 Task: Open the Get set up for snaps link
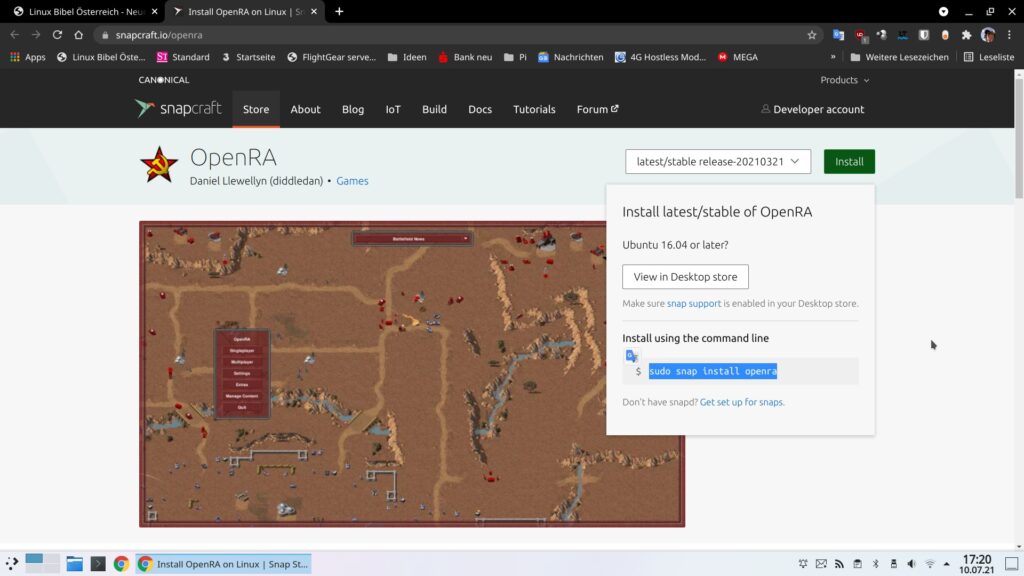pyautogui.click(x=741, y=402)
